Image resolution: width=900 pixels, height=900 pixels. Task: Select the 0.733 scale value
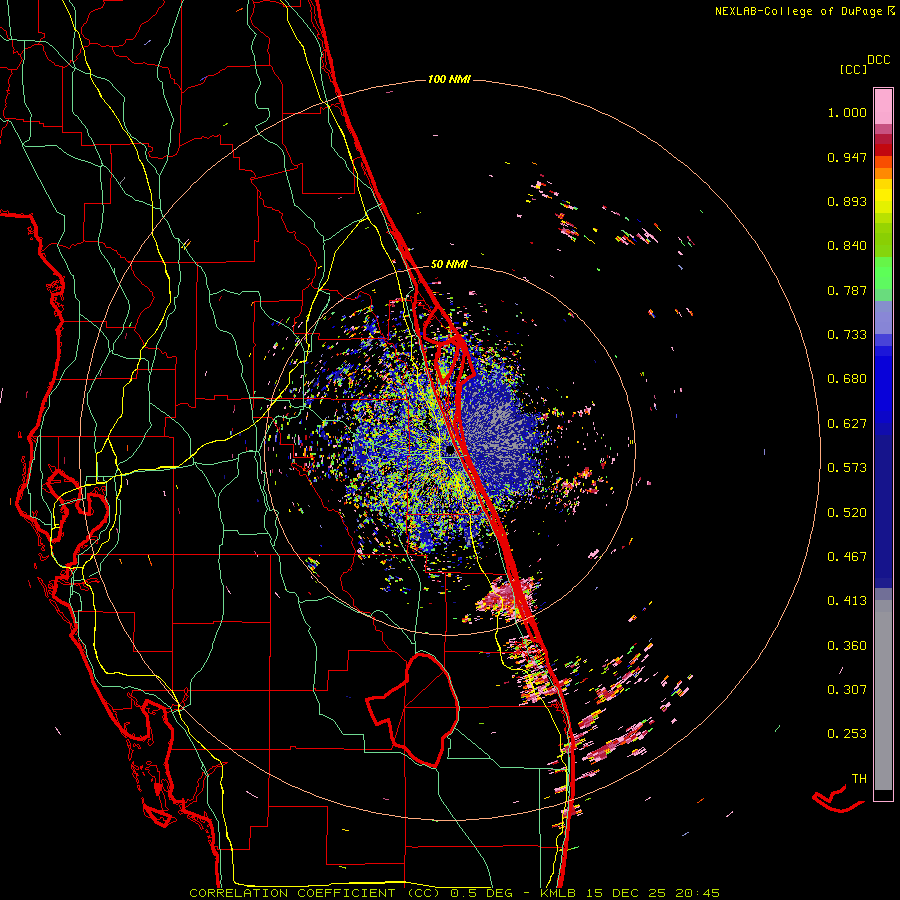coord(847,335)
